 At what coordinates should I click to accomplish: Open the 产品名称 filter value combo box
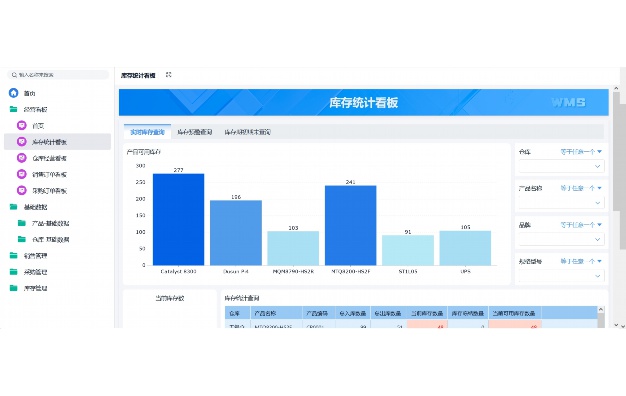pyautogui.click(x=561, y=203)
